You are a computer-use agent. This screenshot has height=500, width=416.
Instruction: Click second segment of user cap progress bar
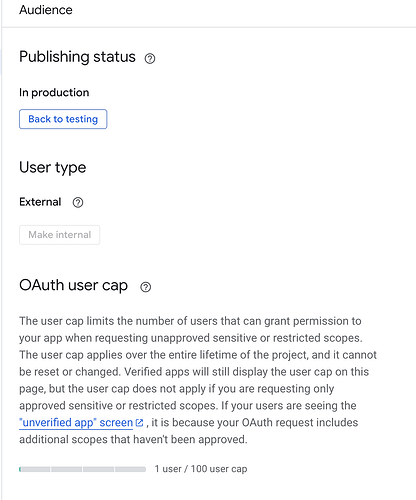(66, 469)
